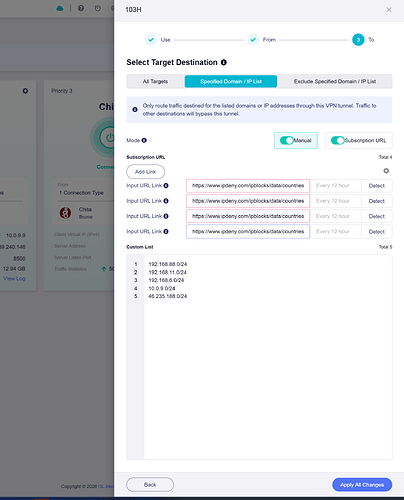Click the second Input URL Link field
404x500 pixels.
coord(248,201)
